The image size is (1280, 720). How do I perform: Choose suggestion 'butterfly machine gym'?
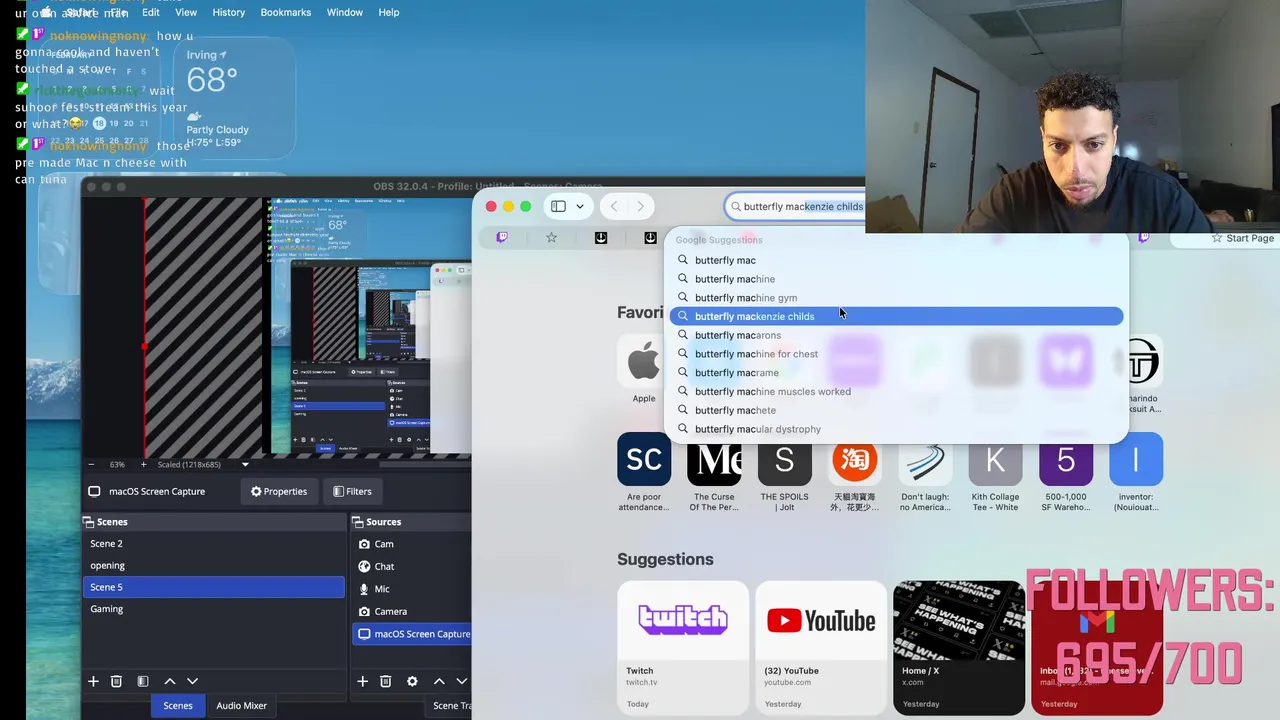pyautogui.click(x=897, y=298)
